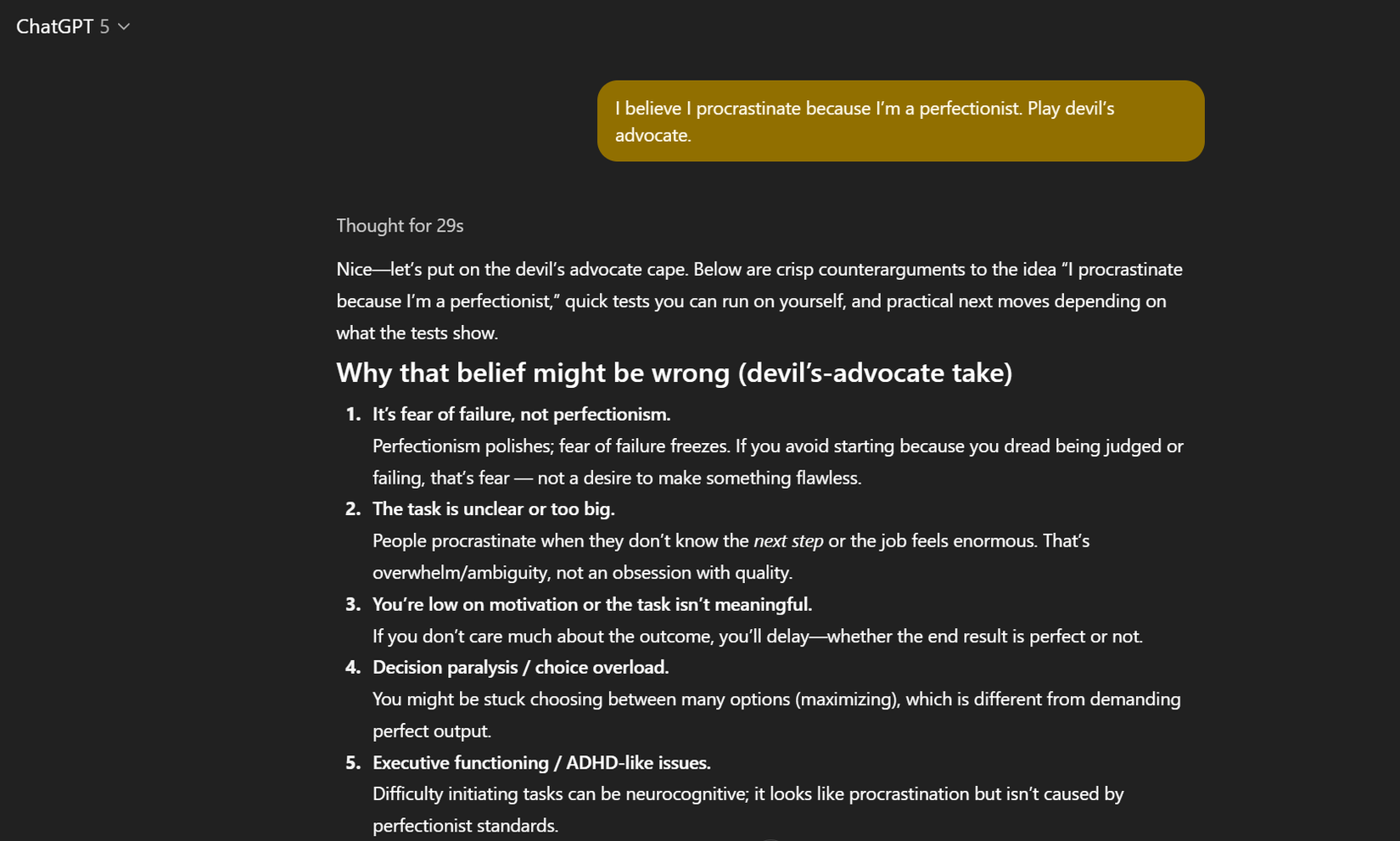Image resolution: width=1400 pixels, height=841 pixels.
Task: Click the user message about perfectionism
Action: click(899, 121)
